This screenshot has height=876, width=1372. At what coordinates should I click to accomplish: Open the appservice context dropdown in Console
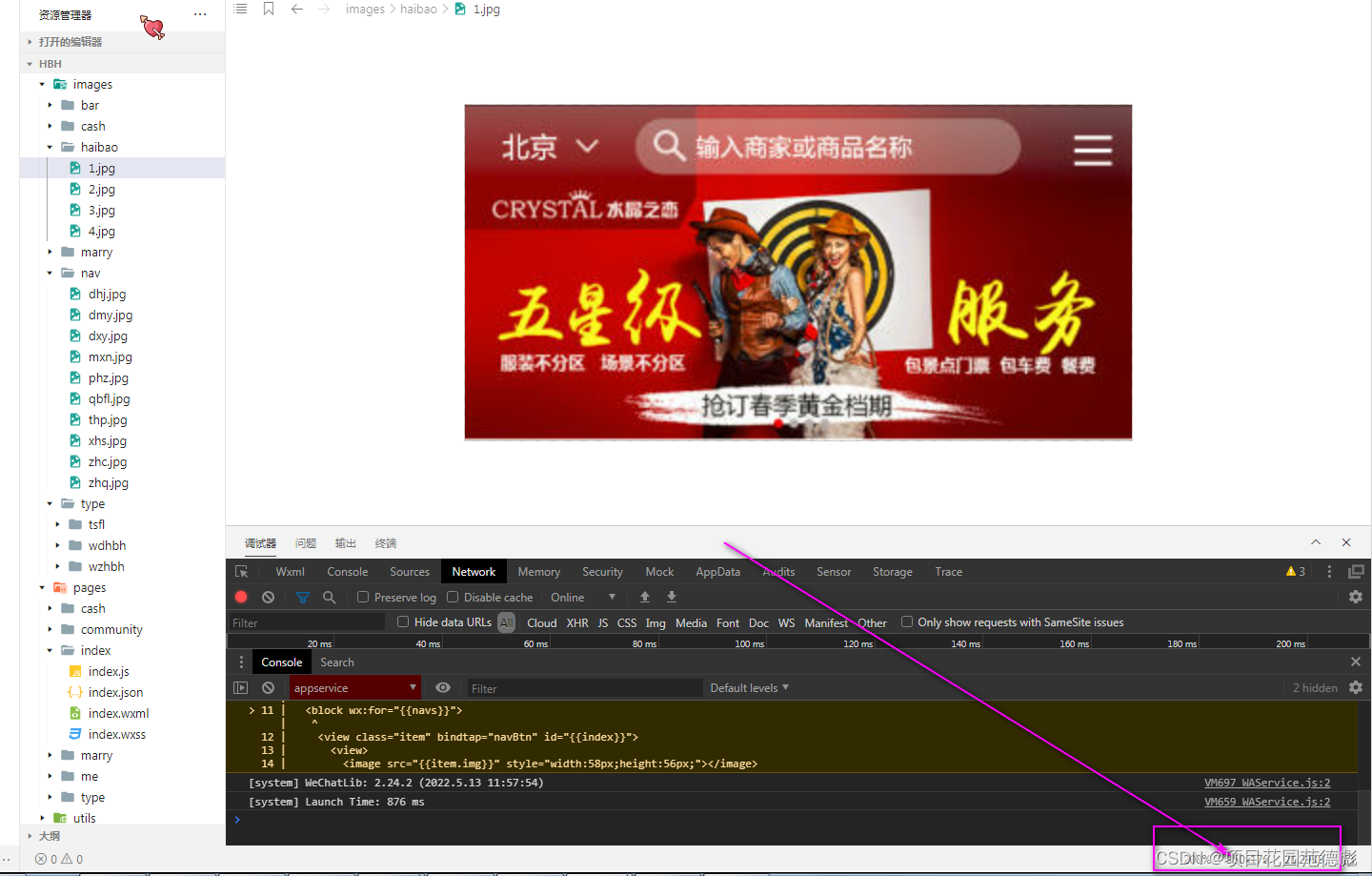(x=354, y=687)
